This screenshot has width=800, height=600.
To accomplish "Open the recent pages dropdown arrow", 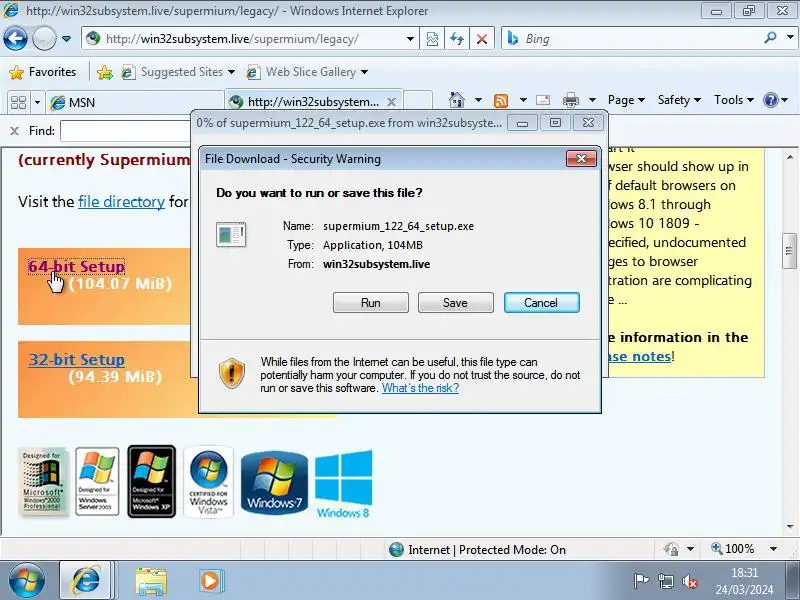I will (66, 39).
